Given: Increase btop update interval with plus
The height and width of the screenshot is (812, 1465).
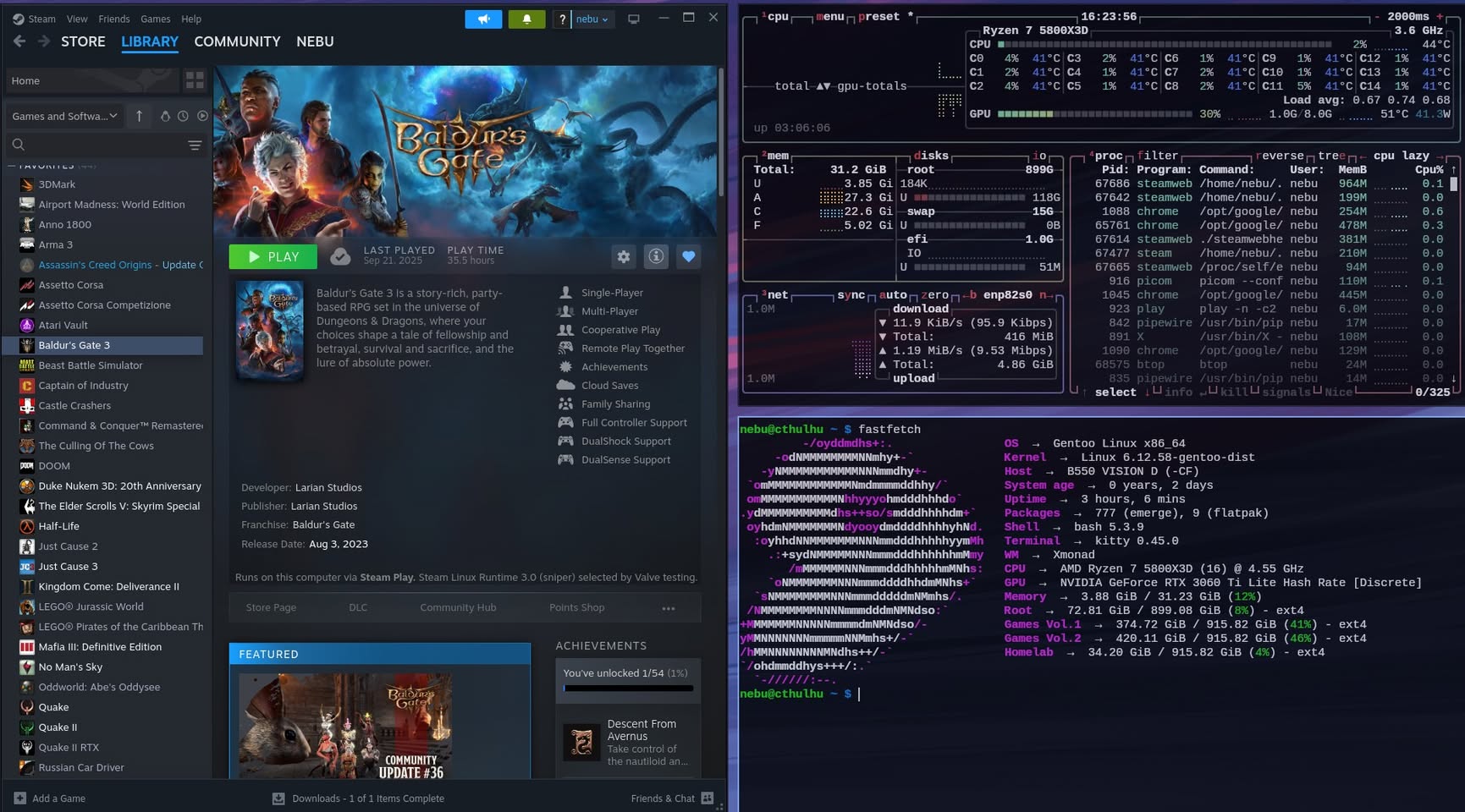Looking at the screenshot, I should [x=1440, y=16].
